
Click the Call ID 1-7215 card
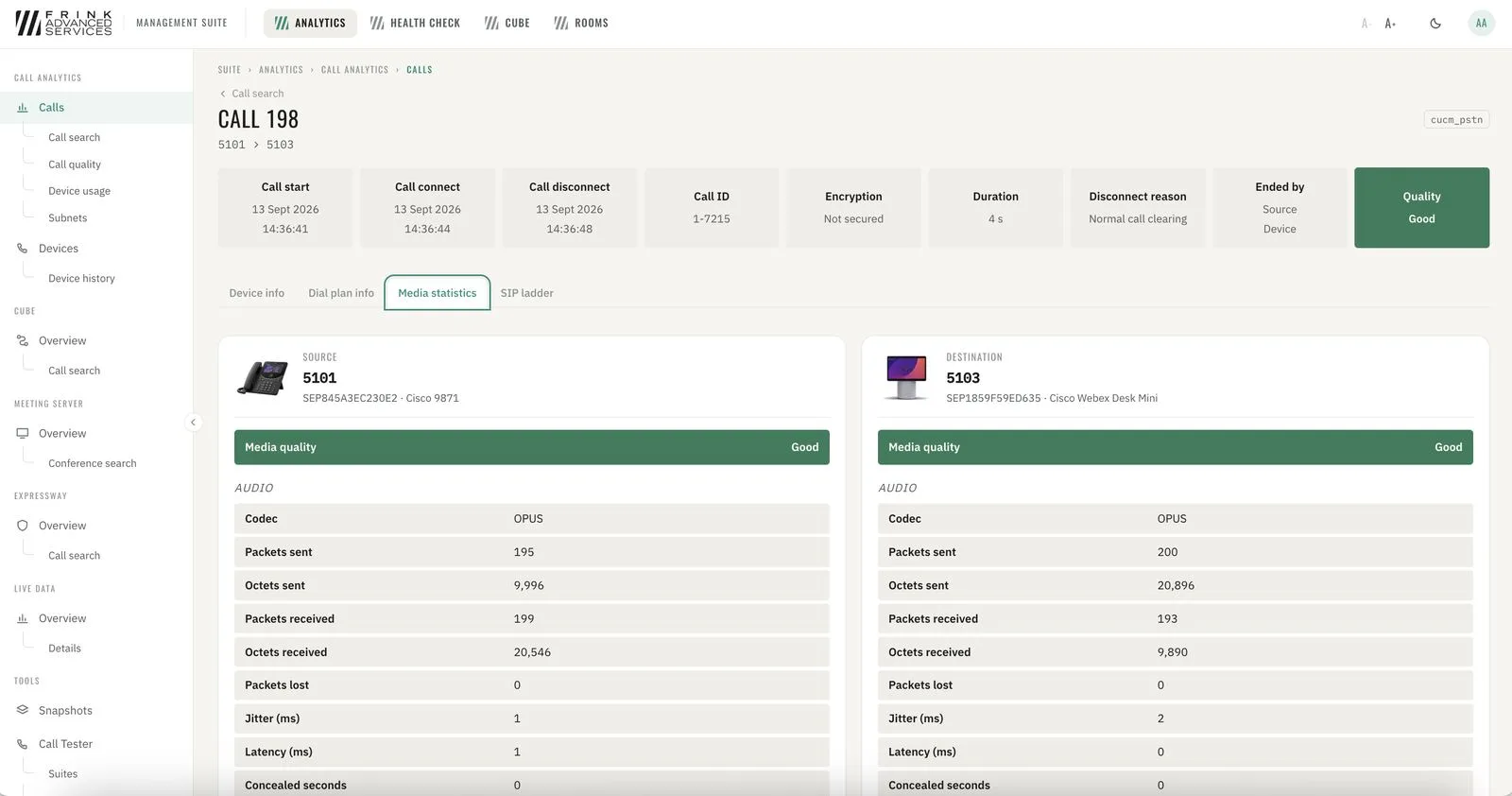point(712,208)
